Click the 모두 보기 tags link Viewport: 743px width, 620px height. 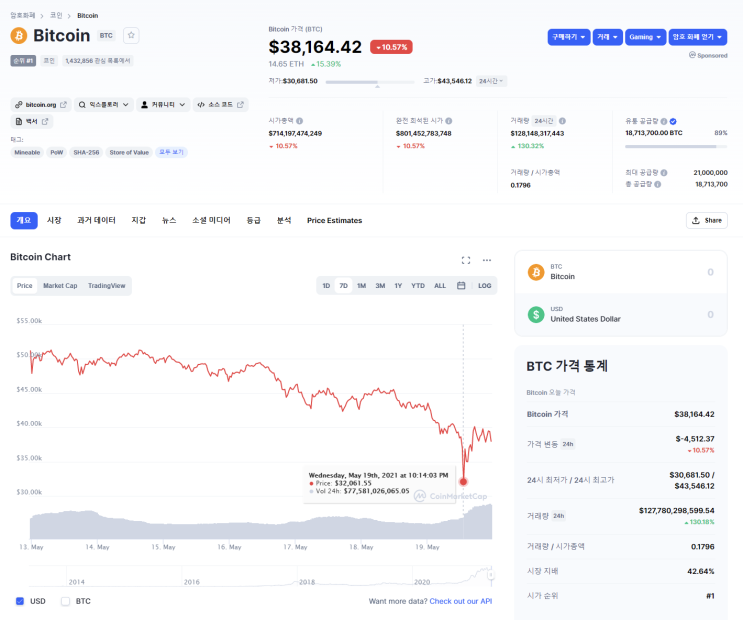(171, 152)
